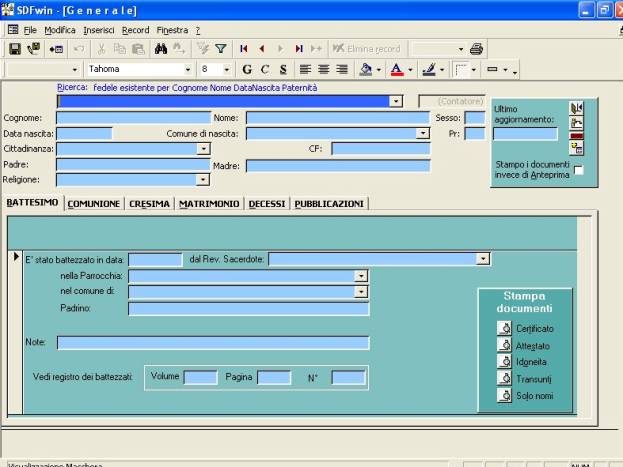Screen dimensions: 623x467
Task: Click the funnel filter icon
Action: [x=221, y=49]
